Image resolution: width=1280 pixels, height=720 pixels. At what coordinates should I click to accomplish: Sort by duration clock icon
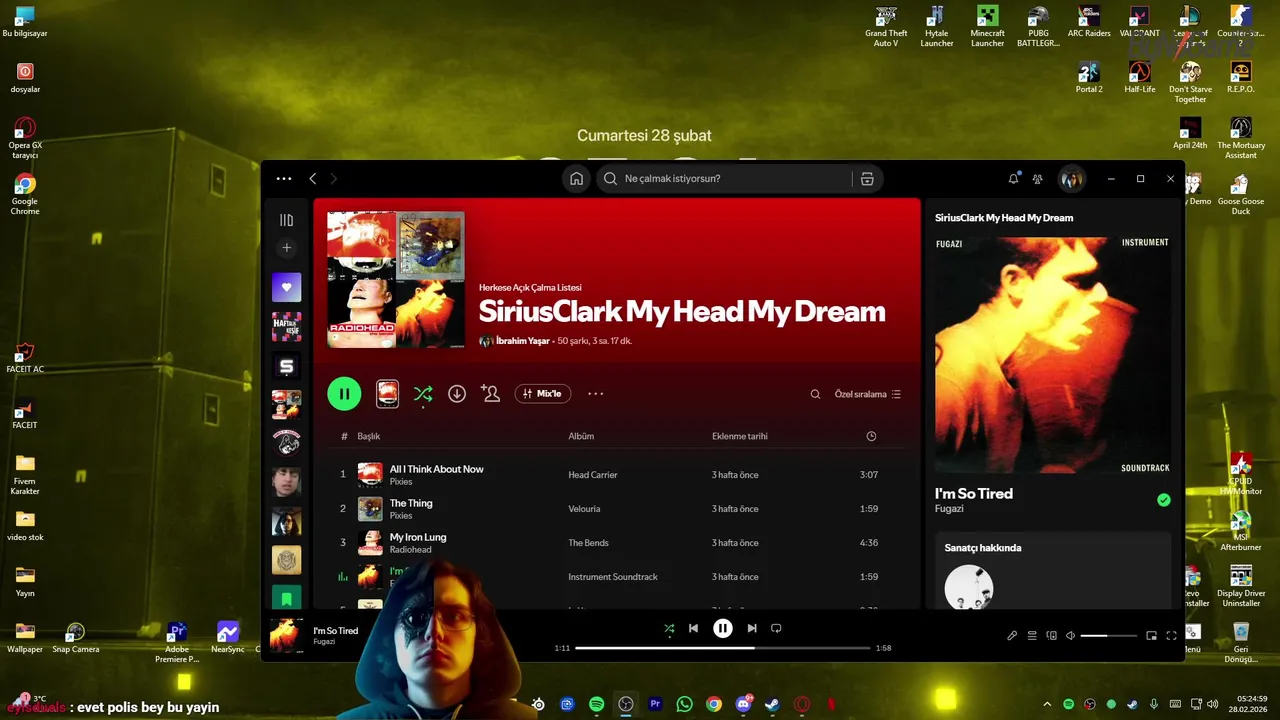[871, 436]
